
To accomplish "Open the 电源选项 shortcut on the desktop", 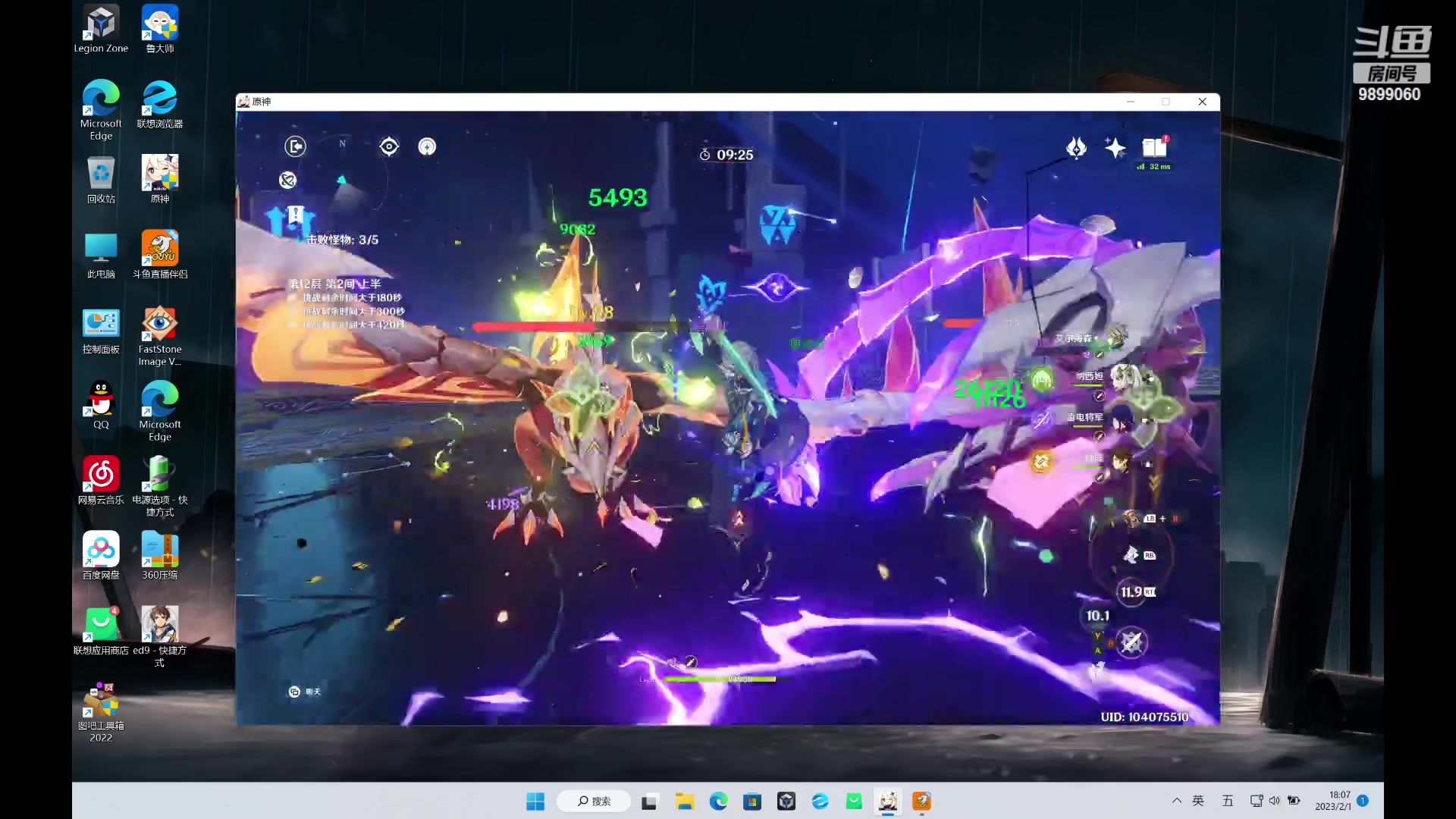I will [160, 486].
